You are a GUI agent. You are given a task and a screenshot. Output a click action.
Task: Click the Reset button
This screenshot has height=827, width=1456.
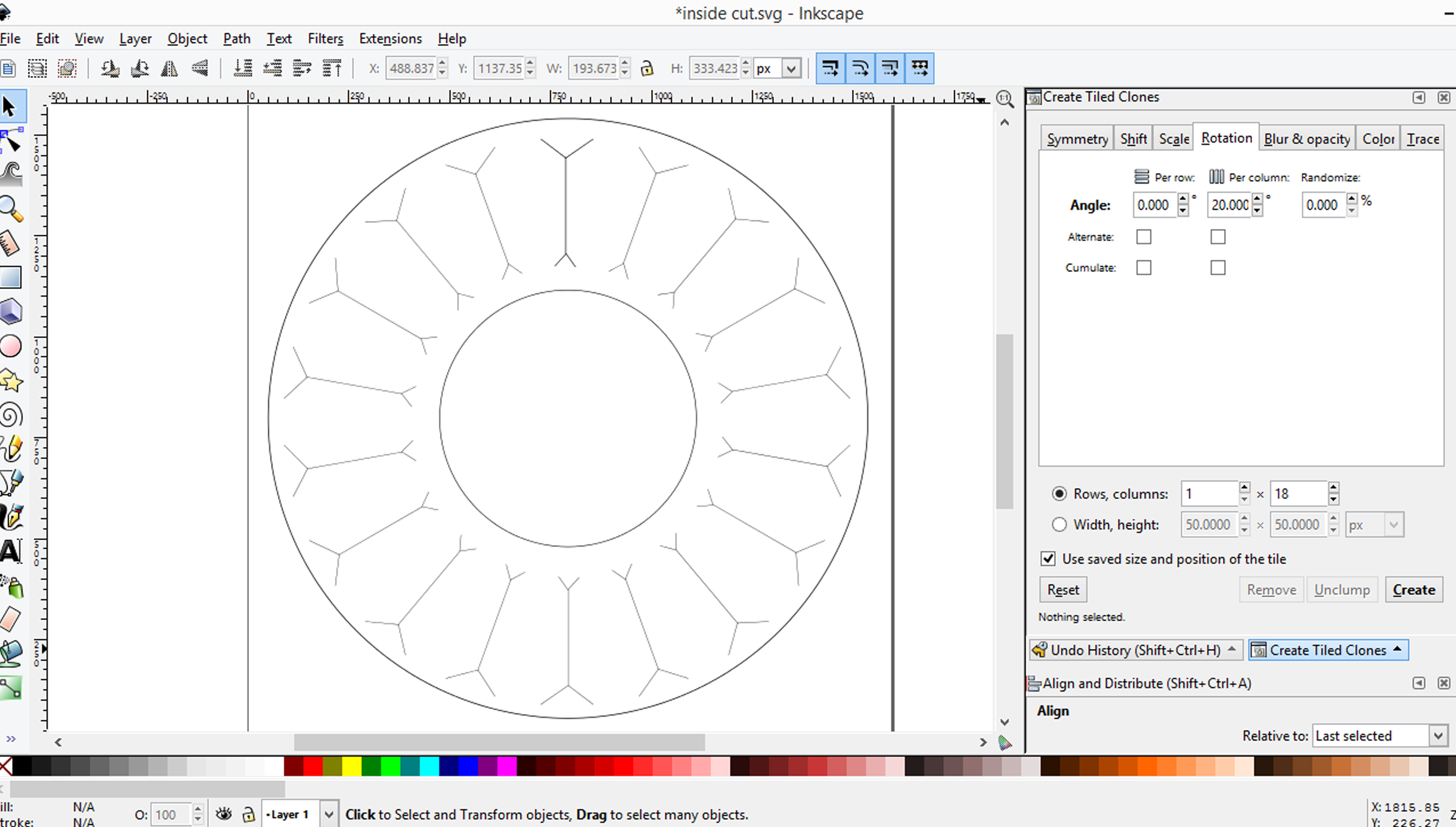coord(1063,589)
